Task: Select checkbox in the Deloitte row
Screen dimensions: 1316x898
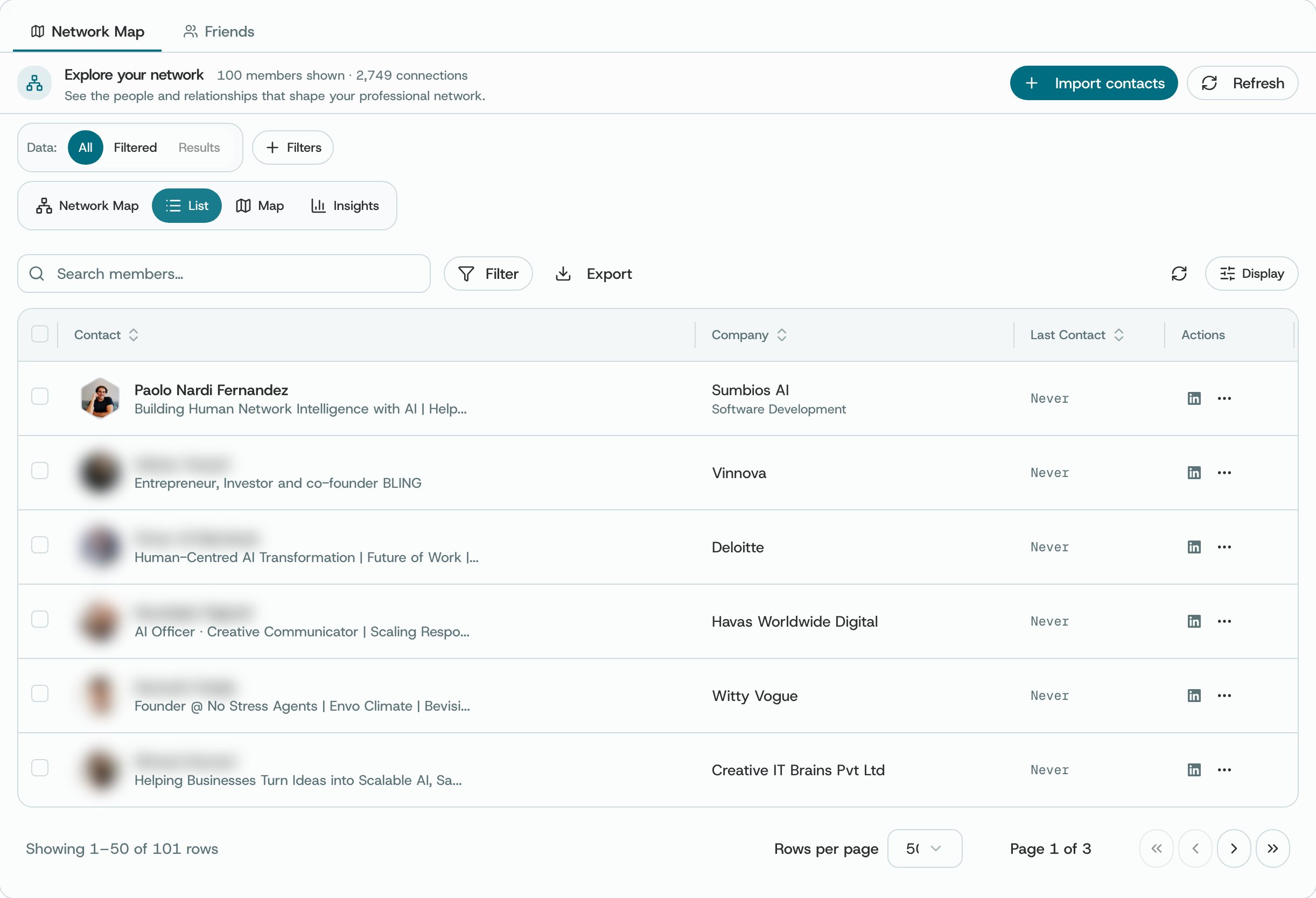Action: tap(40, 545)
